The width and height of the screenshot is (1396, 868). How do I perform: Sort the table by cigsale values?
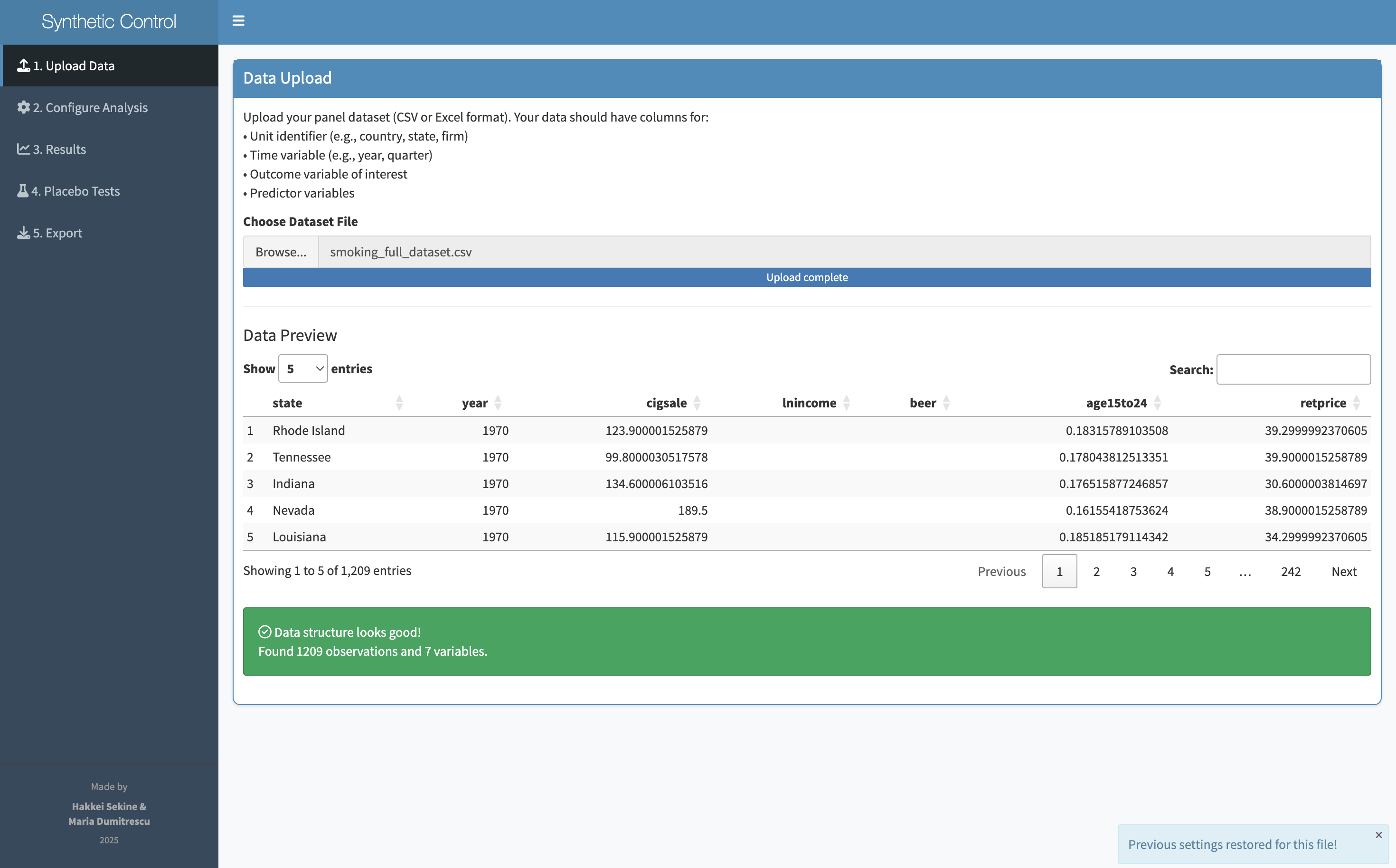click(x=697, y=403)
